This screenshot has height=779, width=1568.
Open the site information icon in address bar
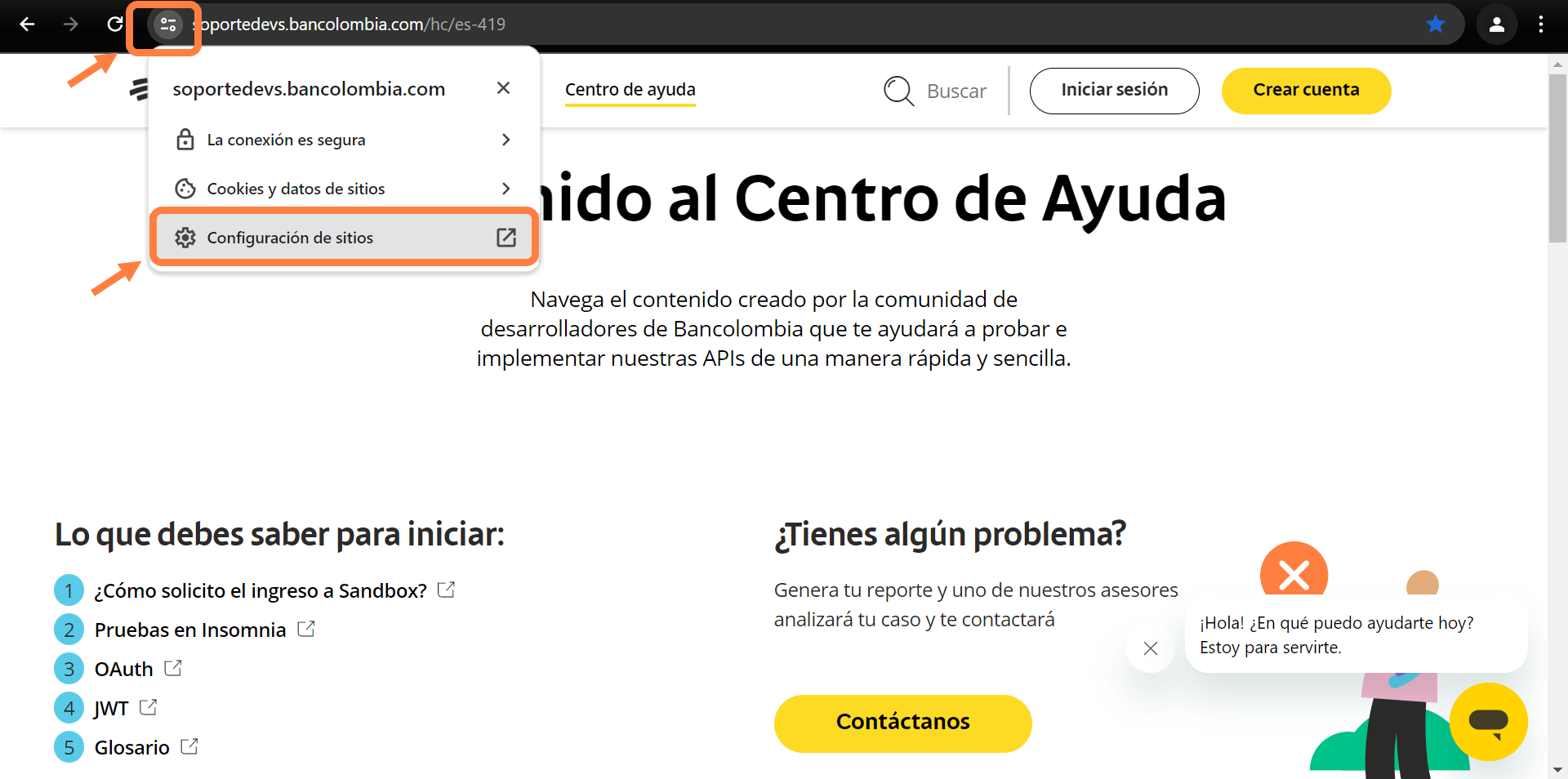point(168,24)
